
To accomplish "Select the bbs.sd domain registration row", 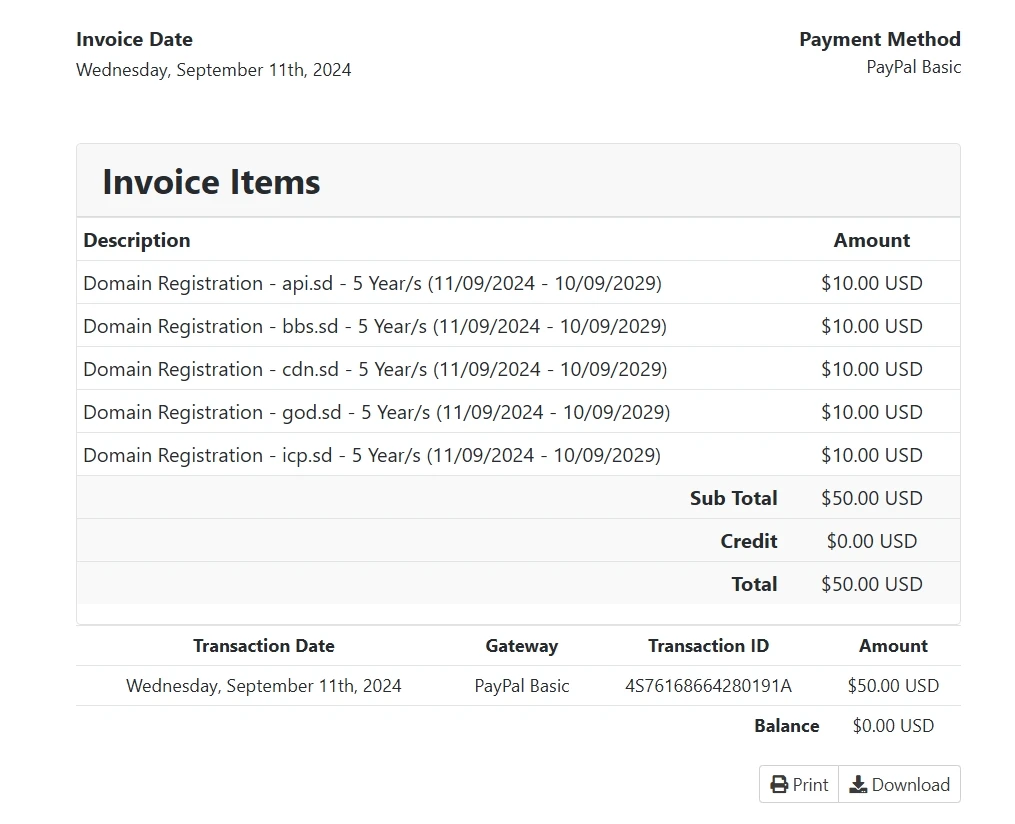I will click(374, 326).
